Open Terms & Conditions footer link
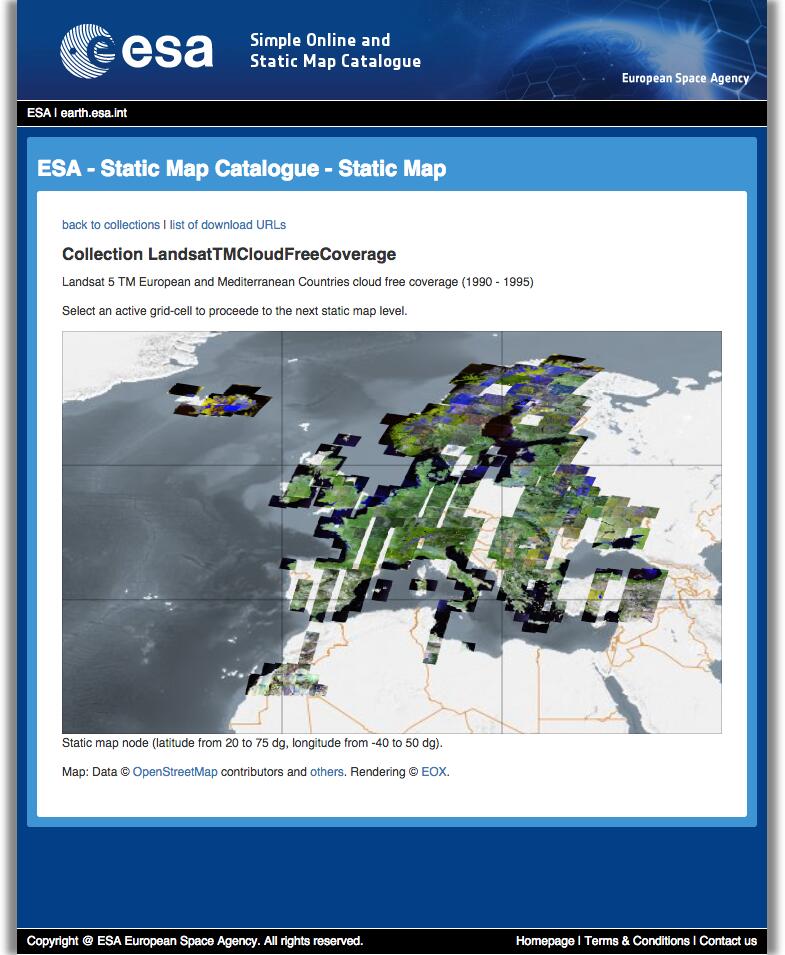The height and width of the screenshot is (955, 785). click(x=637, y=940)
